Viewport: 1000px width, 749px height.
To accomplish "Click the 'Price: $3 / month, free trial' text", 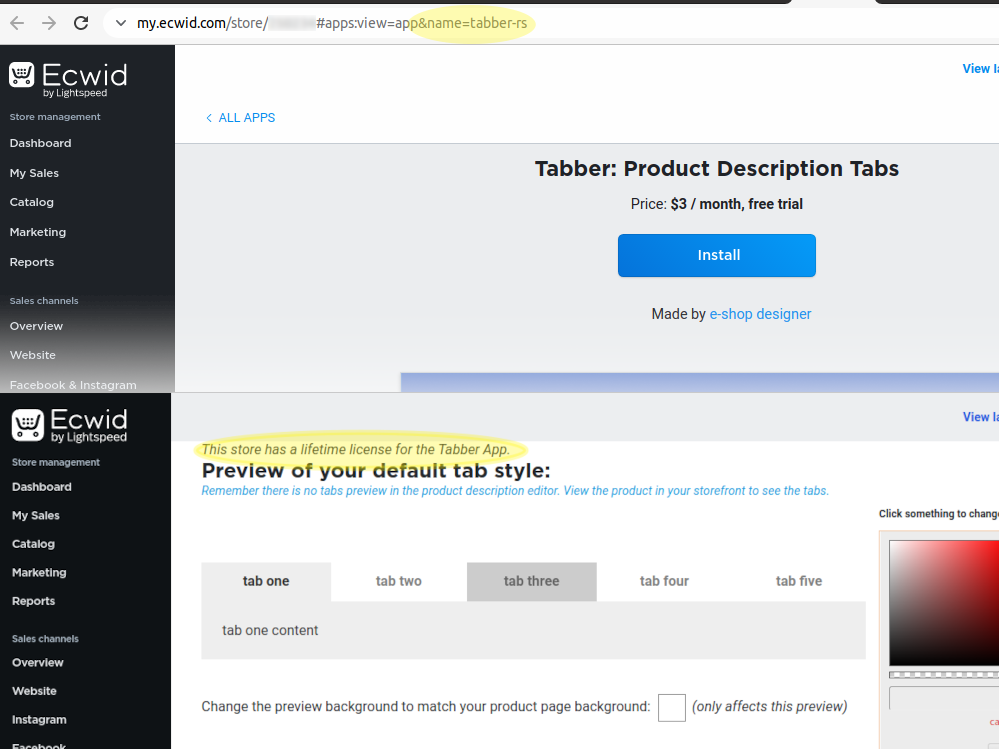I will (x=717, y=204).
